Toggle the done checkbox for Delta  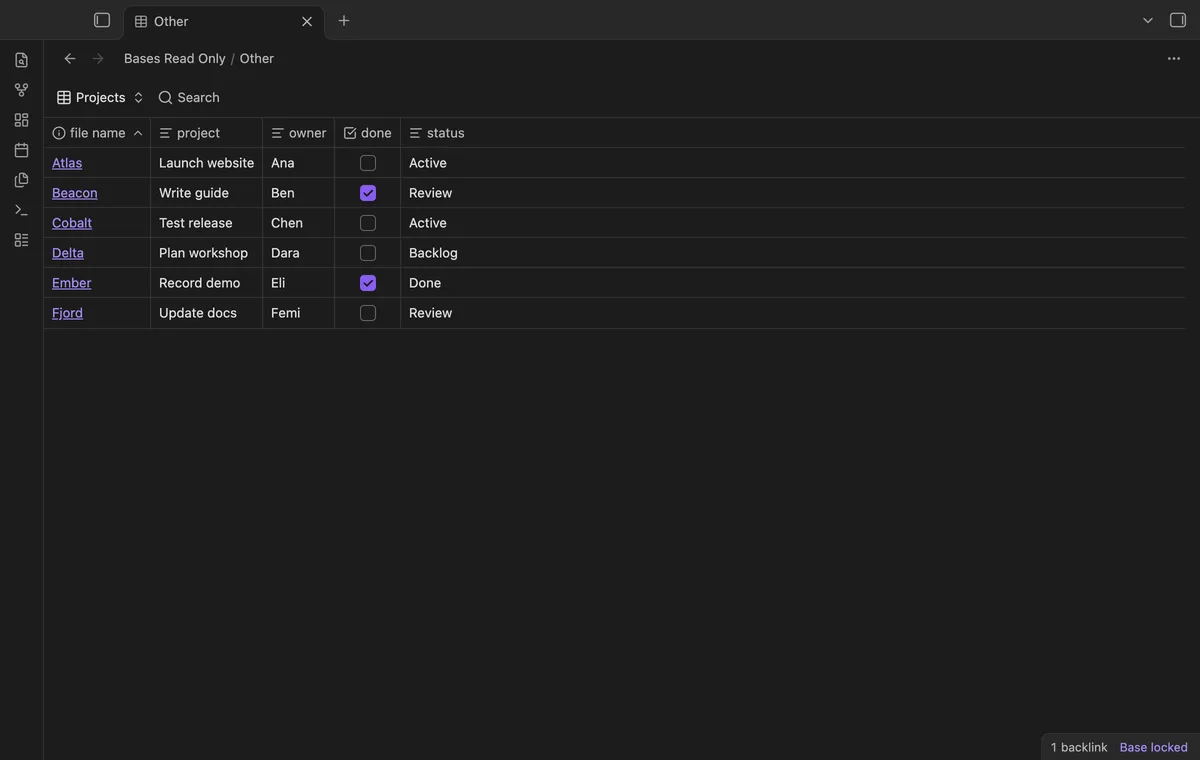click(368, 253)
